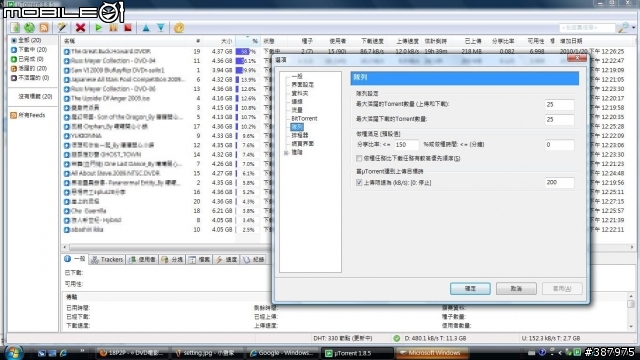Select 不活躍的 (0) in the sidebar

(x=30, y=78)
